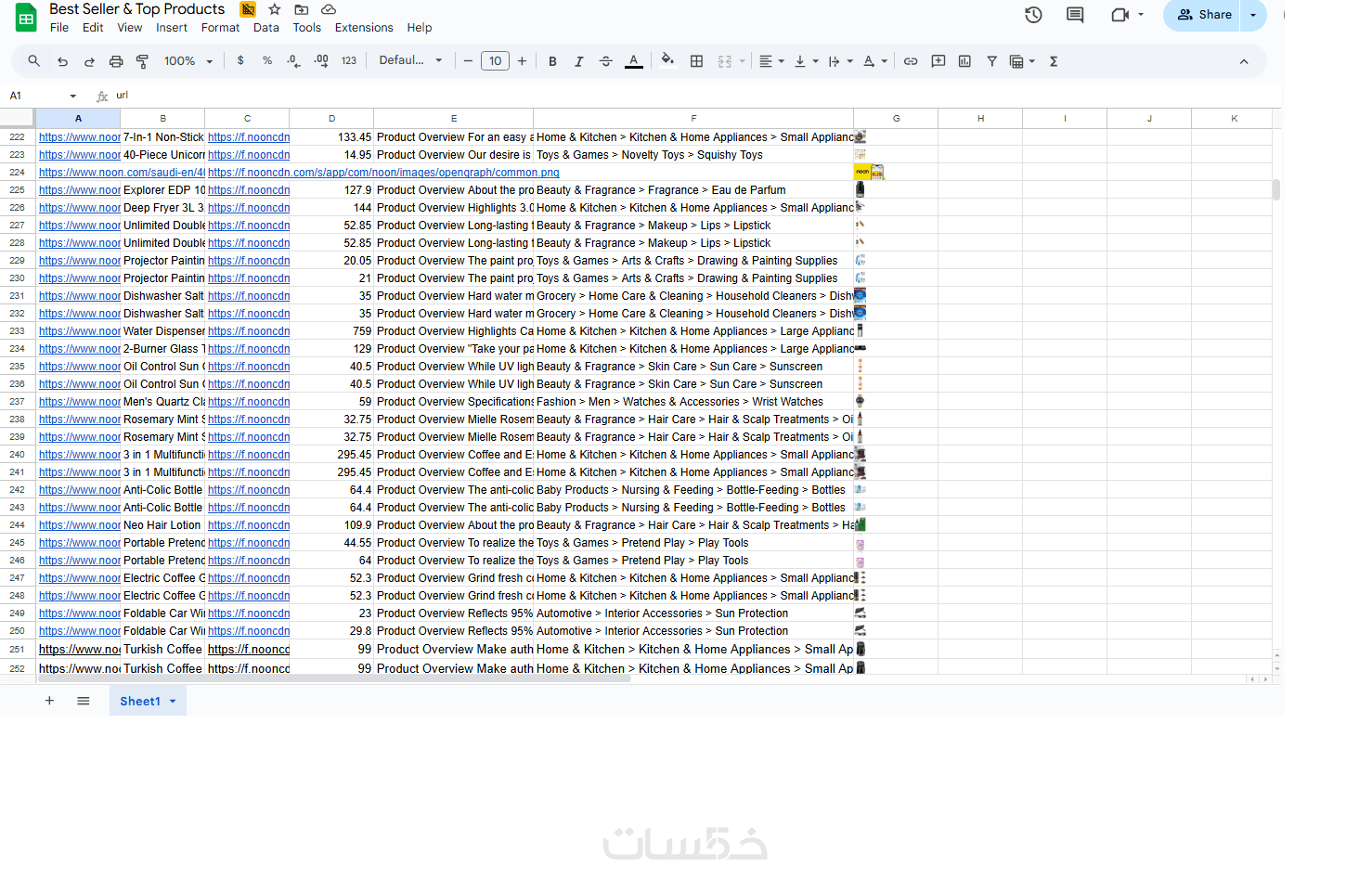Star the Best Seller & Top Products document
The width and height of the screenshot is (1372, 878).
click(x=275, y=9)
